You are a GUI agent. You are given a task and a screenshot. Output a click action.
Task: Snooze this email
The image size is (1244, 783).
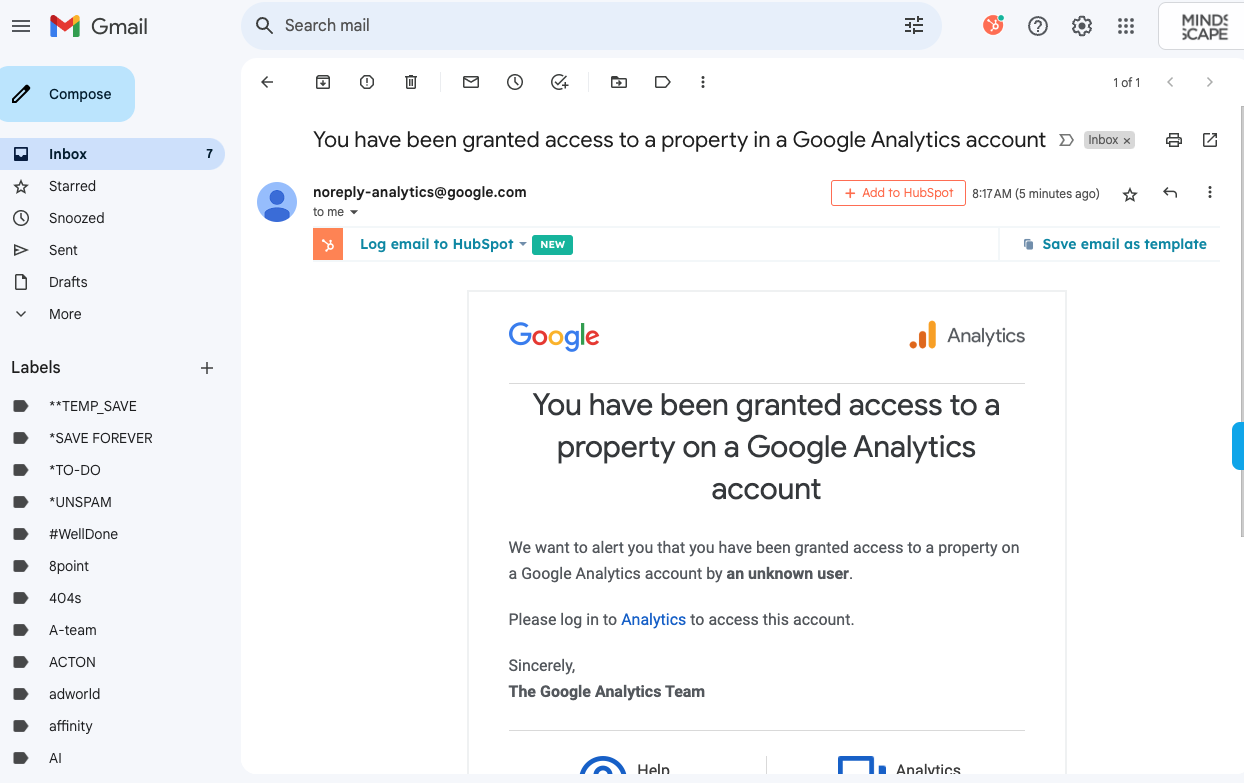click(x=514, y=82)
